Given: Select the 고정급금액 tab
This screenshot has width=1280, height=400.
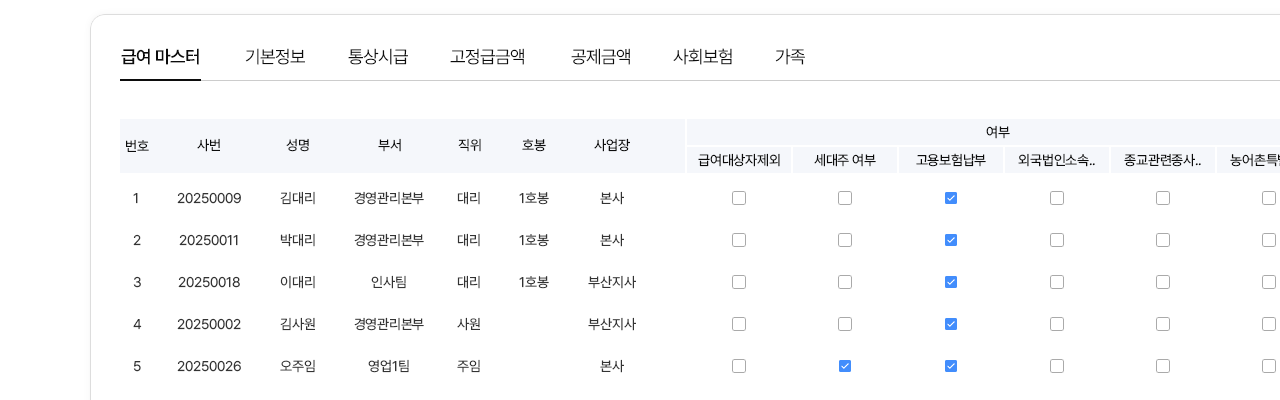Looking at the screenshot, I should pos(488,57).
